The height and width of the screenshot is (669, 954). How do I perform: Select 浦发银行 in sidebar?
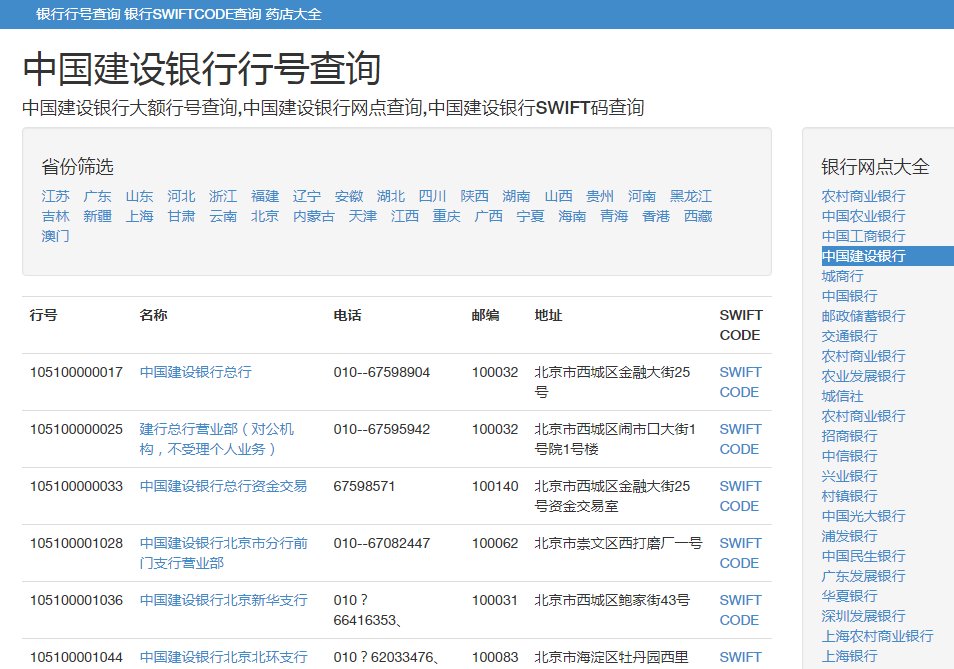849,536
